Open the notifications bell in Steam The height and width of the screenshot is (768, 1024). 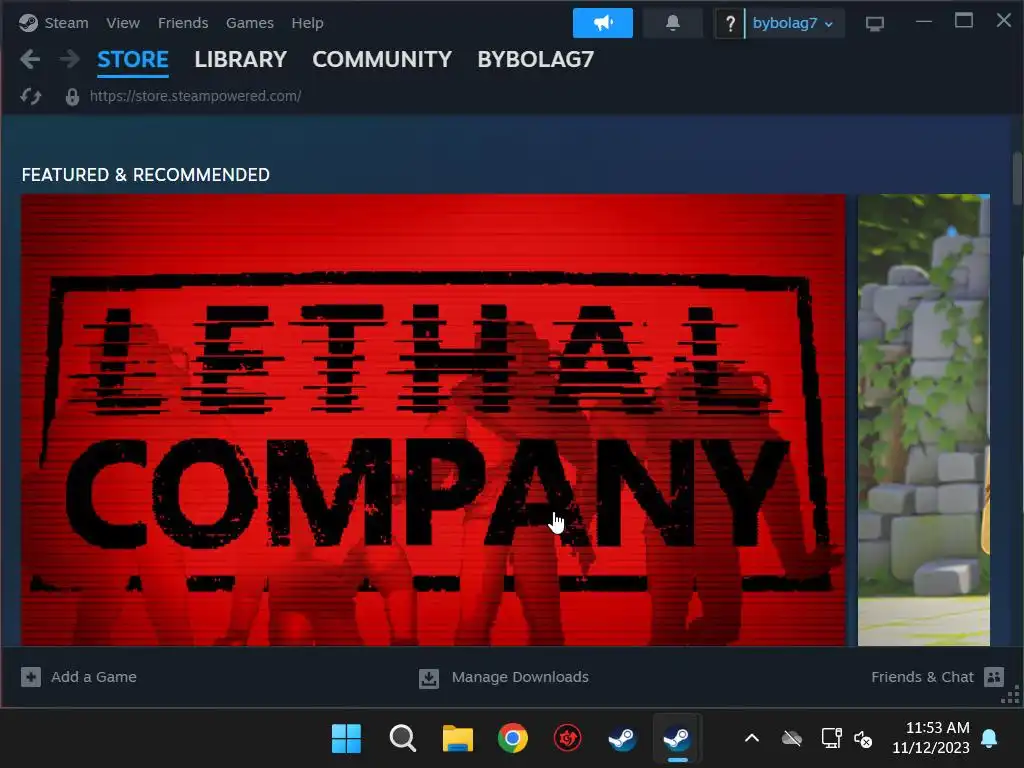point(673,23)
